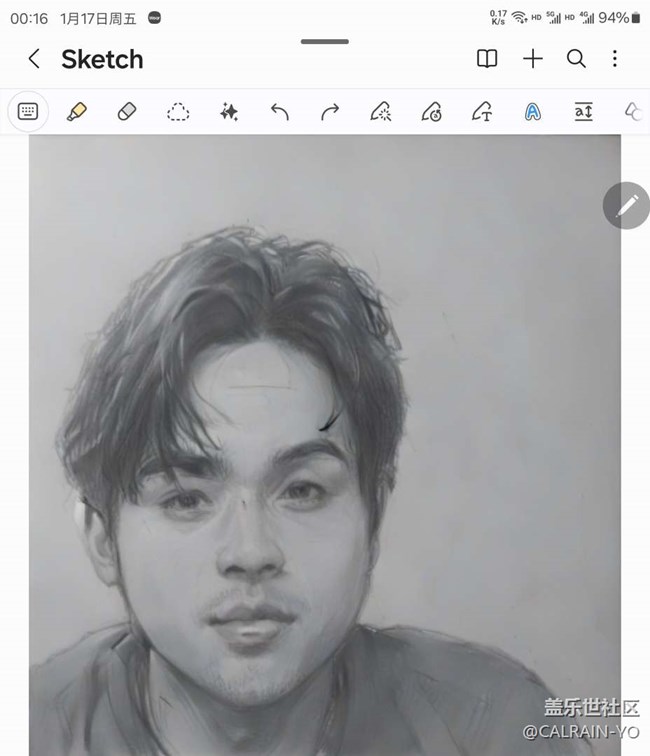The width and height of the screenshot is (650, 756).
Task: Activate the lasso selection tool
Action: (x=178, y=112)
